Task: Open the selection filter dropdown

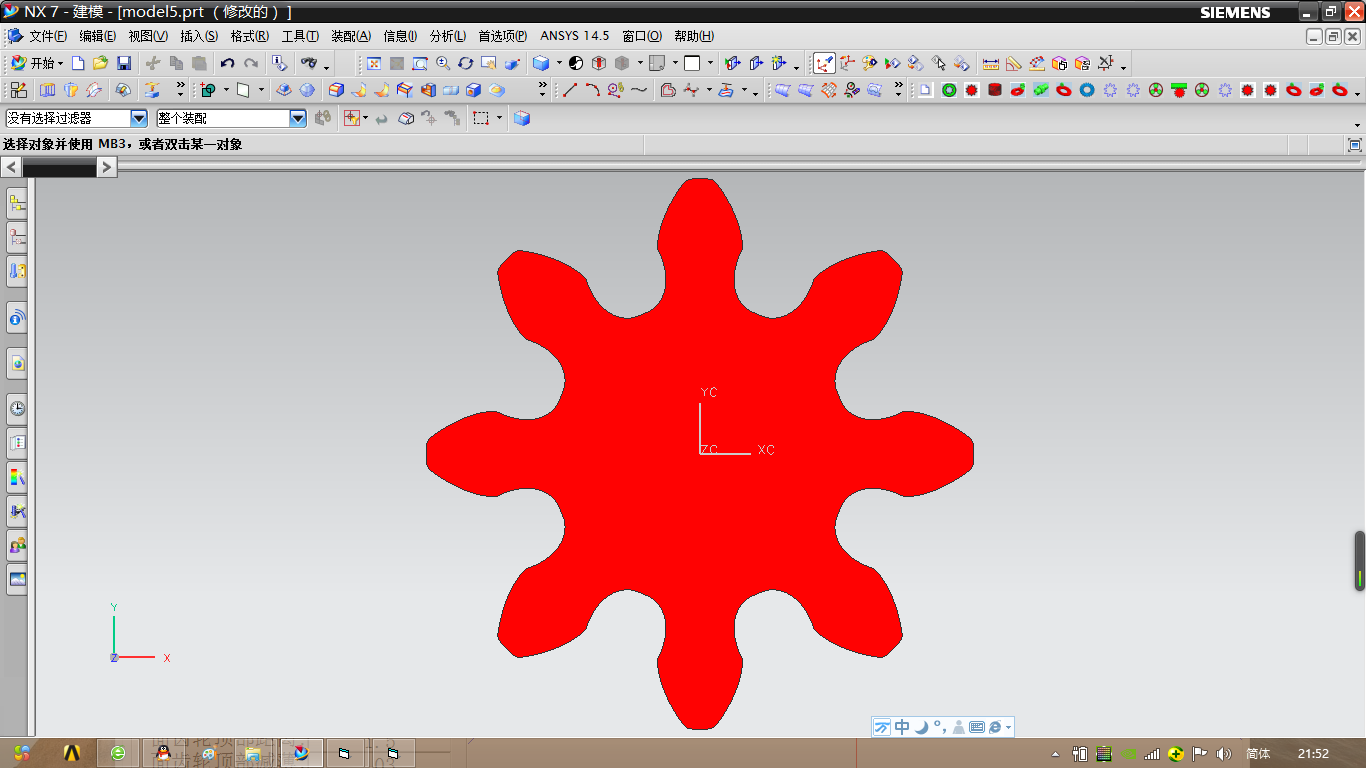Action: point(139,118)
